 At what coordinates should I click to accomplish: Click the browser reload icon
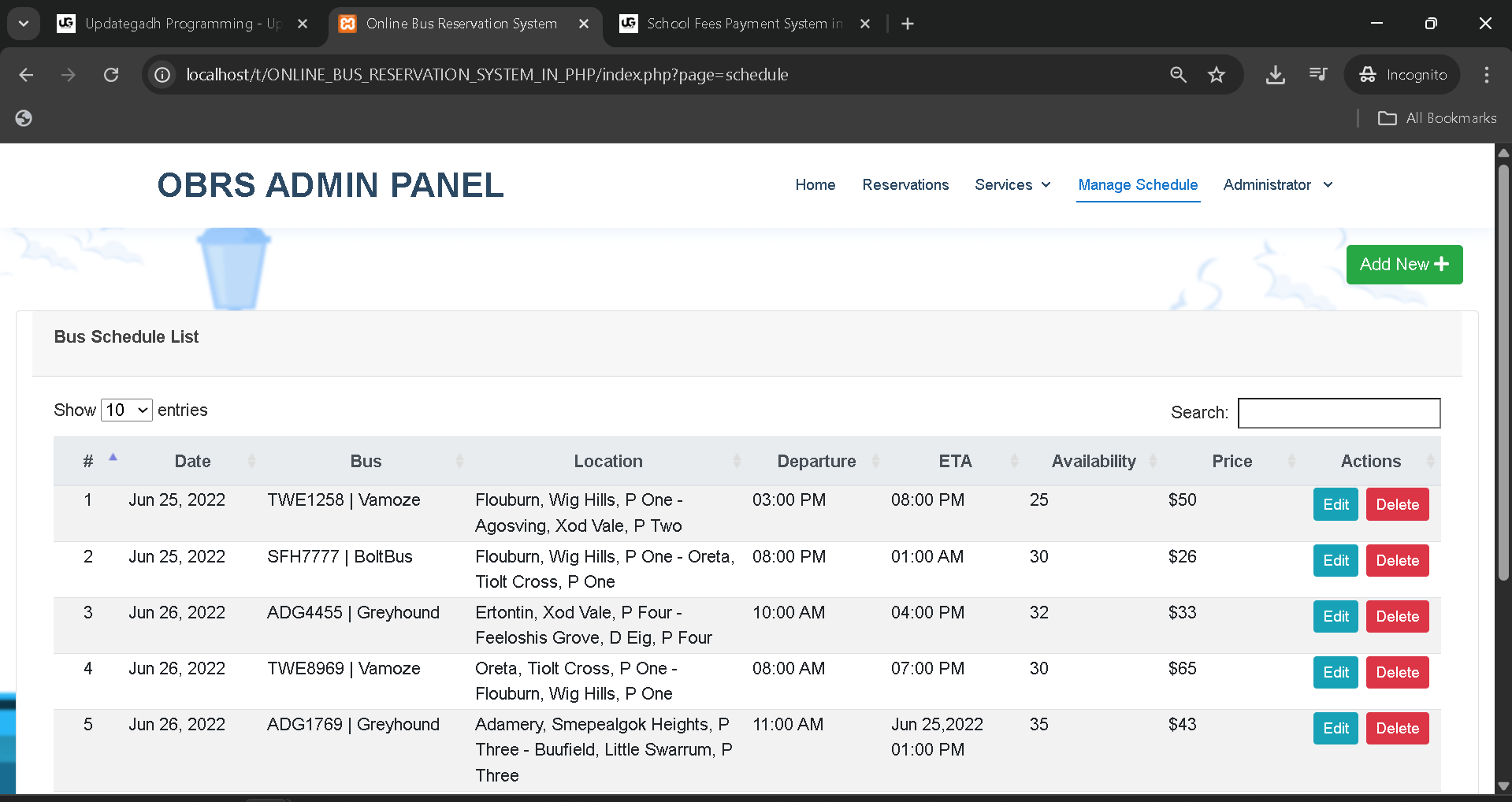[111, 75]
